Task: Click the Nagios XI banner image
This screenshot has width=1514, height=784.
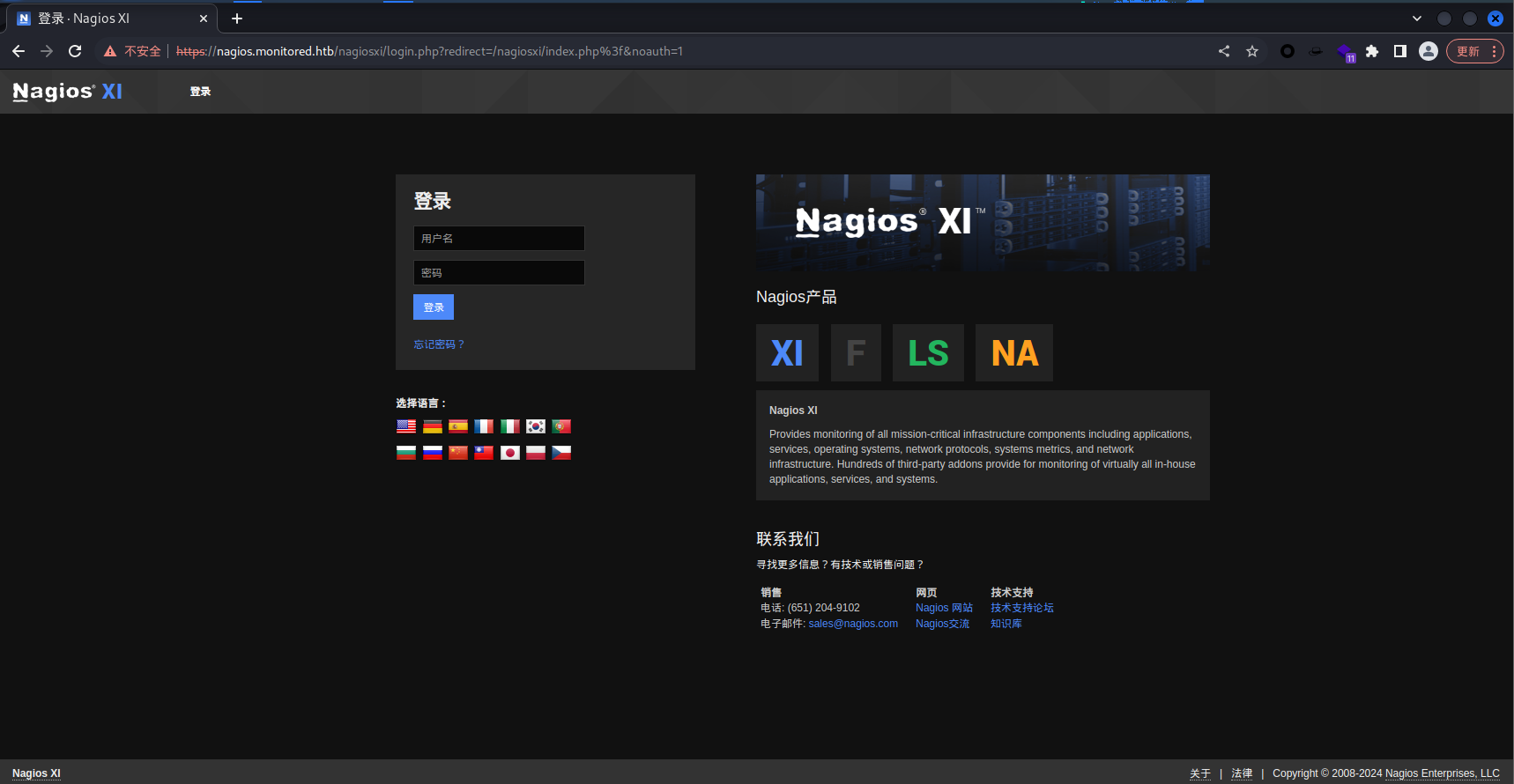Action: pyautogui.click(x=983, y=222)
